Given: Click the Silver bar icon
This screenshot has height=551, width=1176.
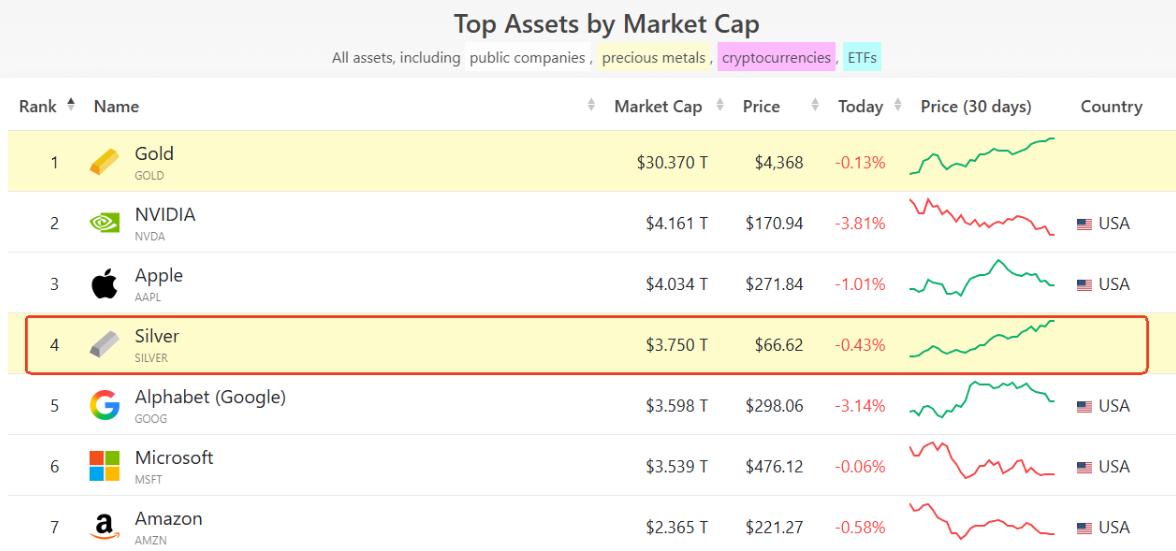Looking at the screenshot, I should (104, 345).
